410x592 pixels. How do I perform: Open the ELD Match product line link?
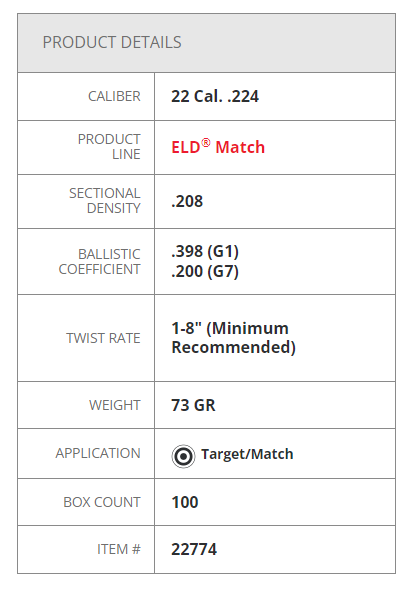(x=218, y=146)
